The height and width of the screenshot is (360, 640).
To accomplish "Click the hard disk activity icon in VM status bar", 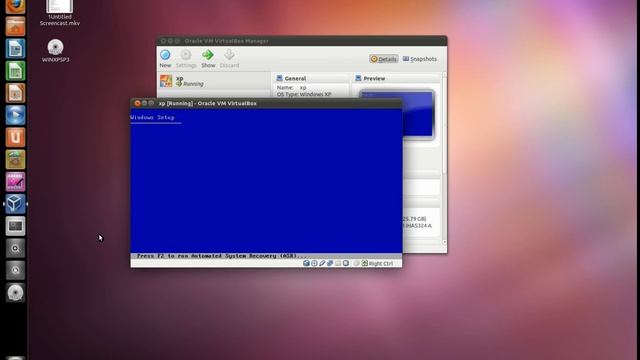I will pyautogui.click(x=306, y=263).
